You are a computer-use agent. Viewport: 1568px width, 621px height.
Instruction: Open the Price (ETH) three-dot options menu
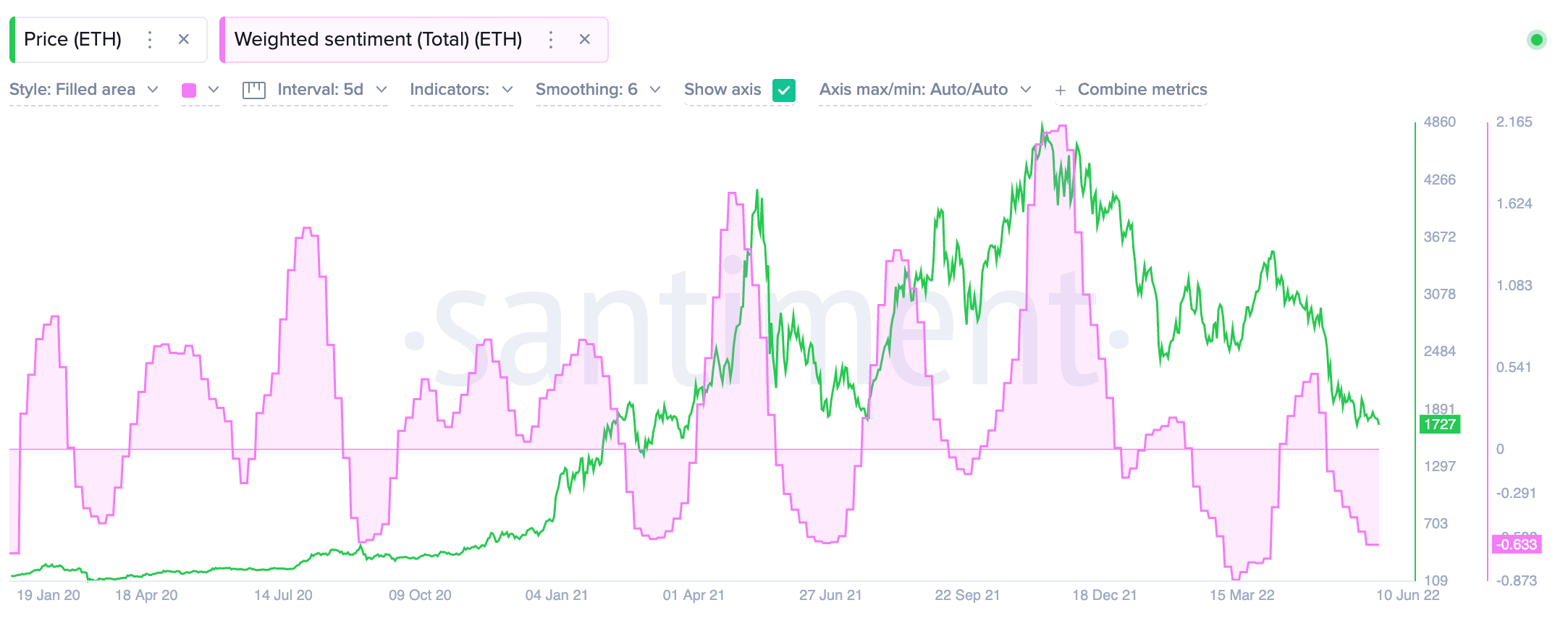(150, 40)
